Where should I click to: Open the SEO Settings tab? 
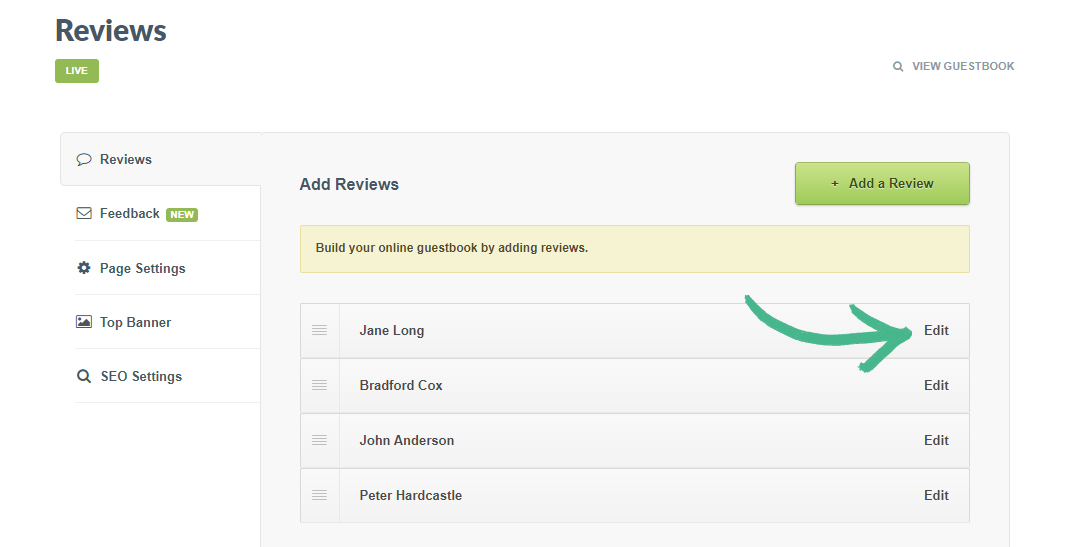(141, 377)
